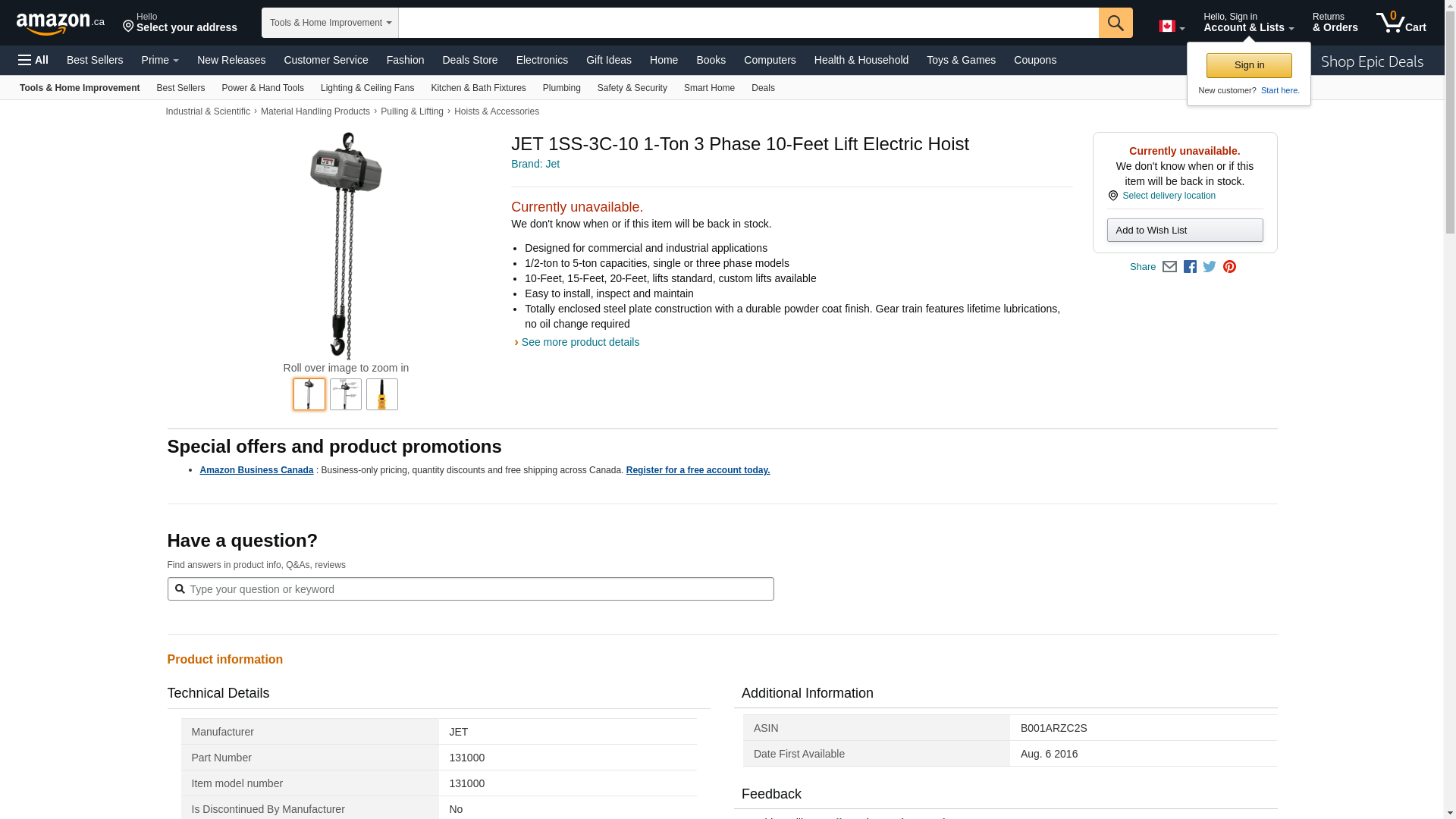Expand Tools & Home Improvement search category dropdown
1456x819 pixels.
click(x=330, y=23)
